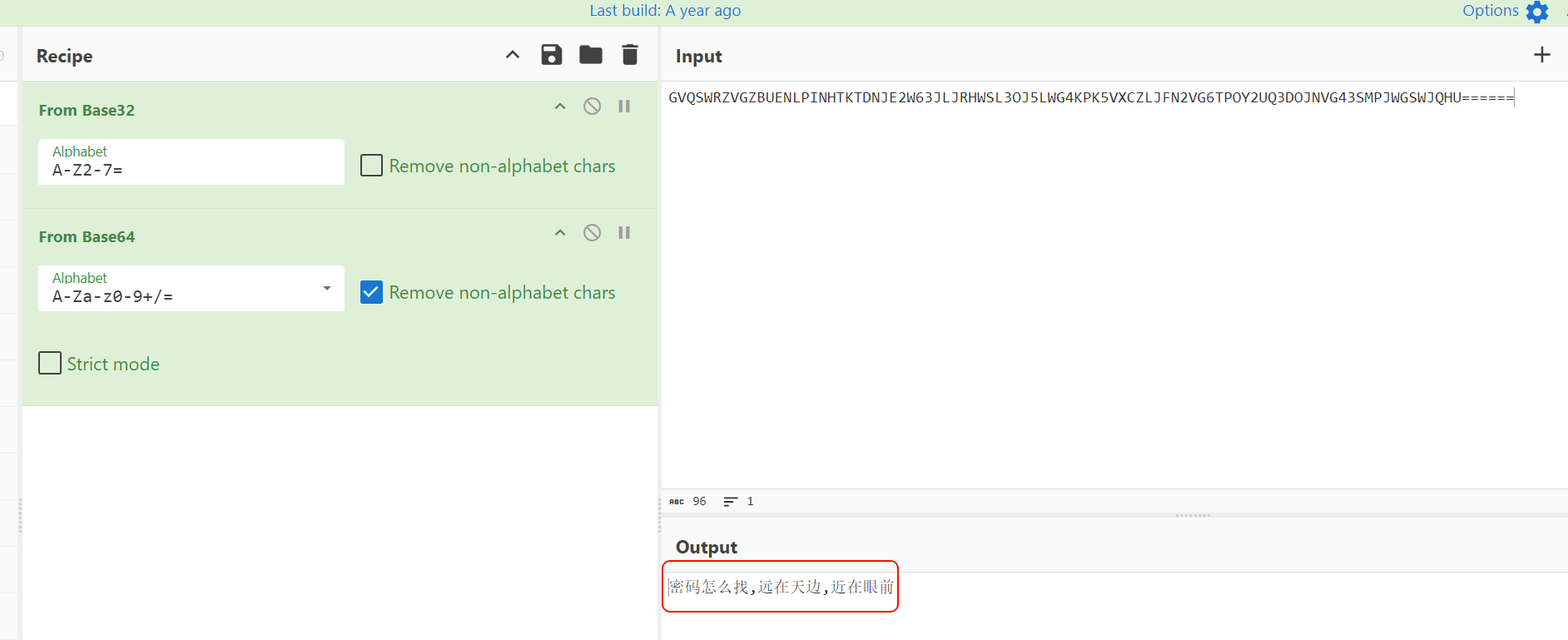
Task: Click the From Base64 operation title
Action: (x=87, y=236)
